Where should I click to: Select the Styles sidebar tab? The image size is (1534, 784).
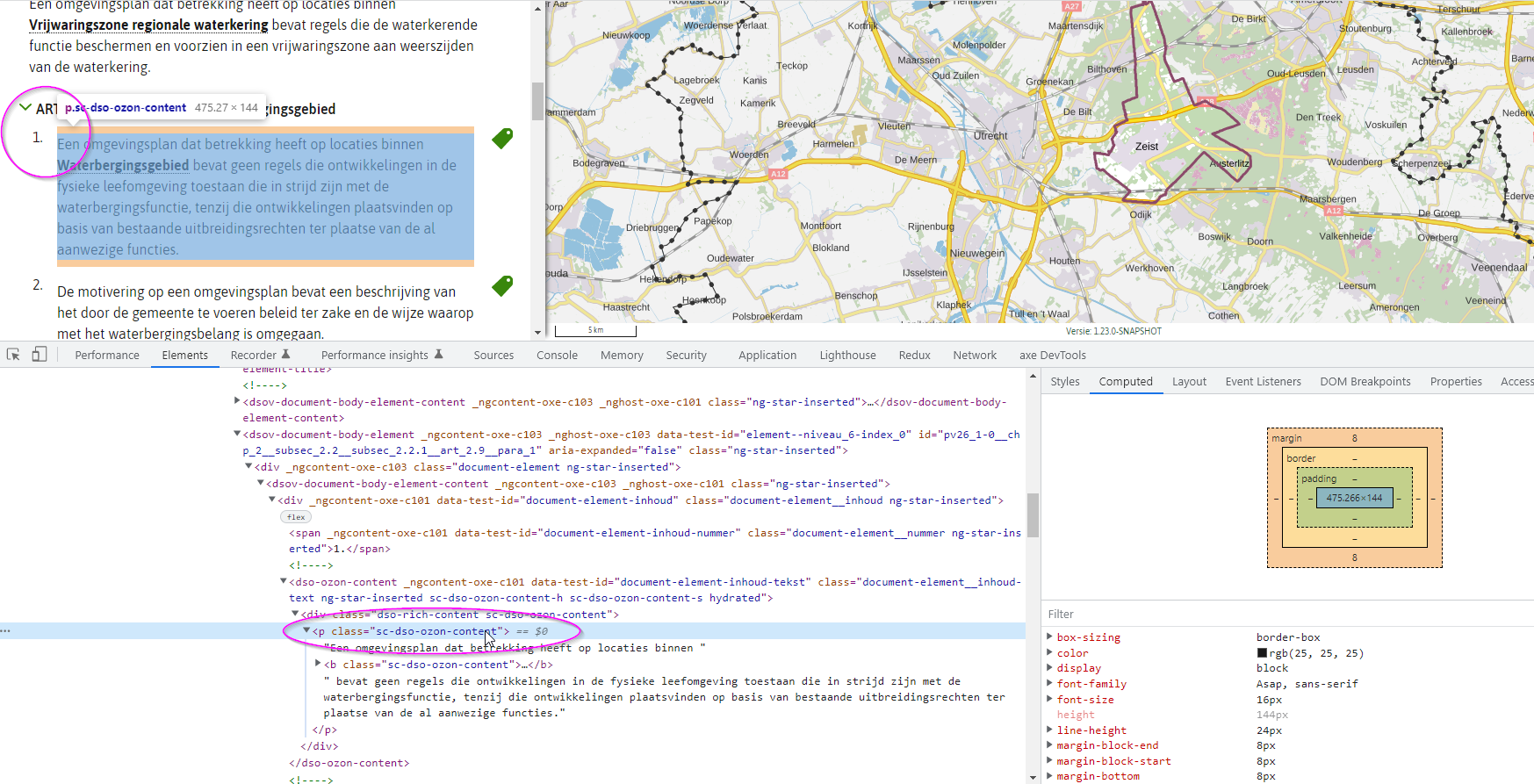1065,381
